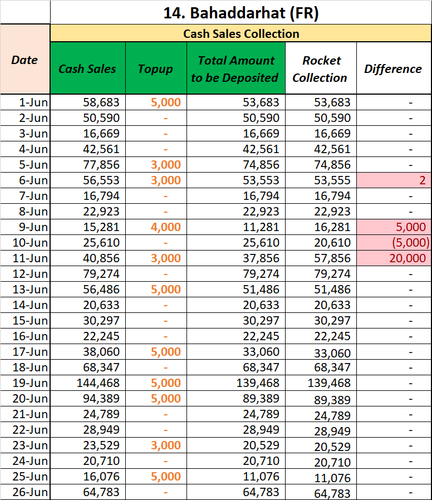The image size is (432, 500).
Task: Select the Topup column header
Action: 156,68
